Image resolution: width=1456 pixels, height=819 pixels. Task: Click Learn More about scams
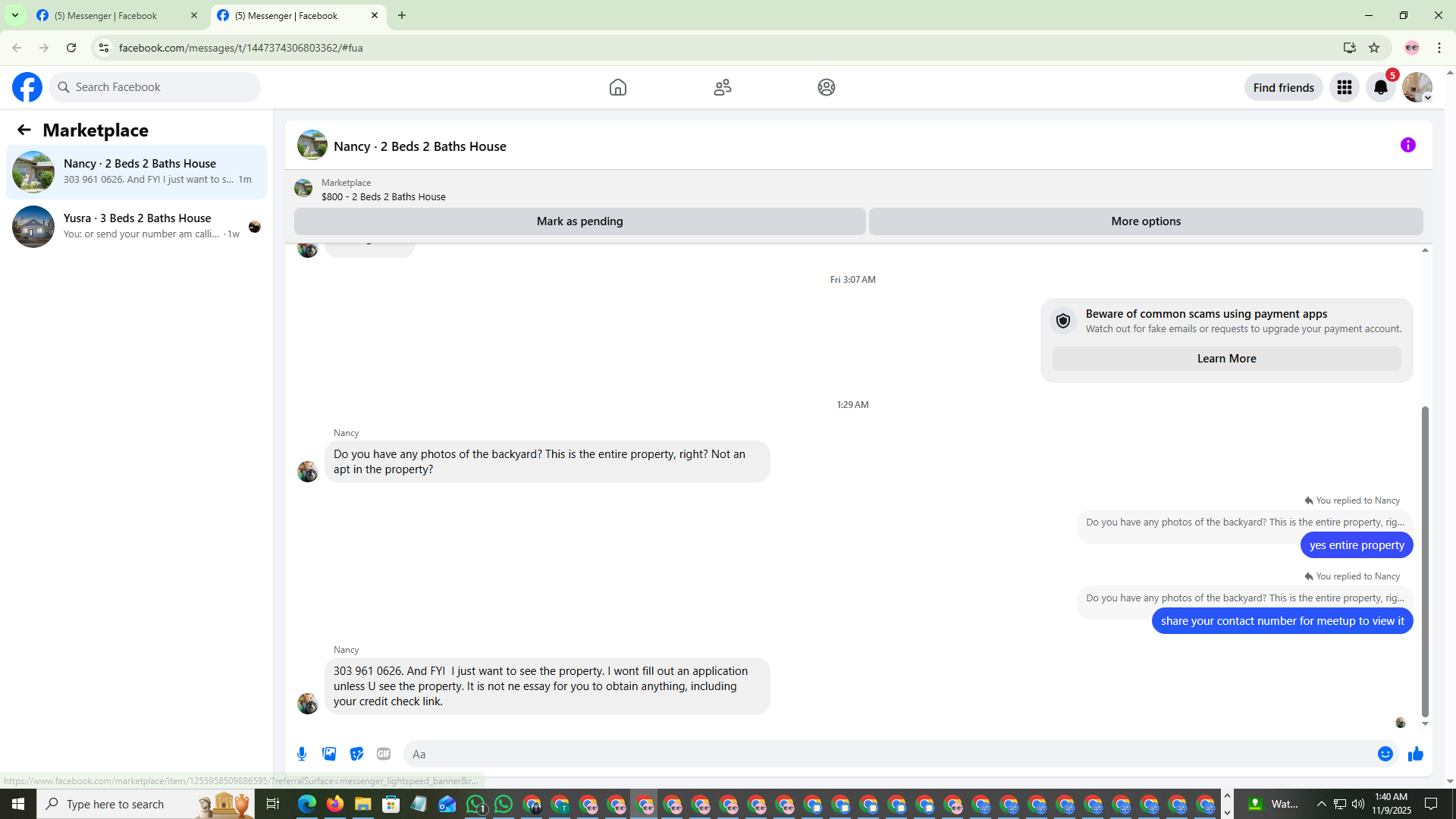(1226, 359)
